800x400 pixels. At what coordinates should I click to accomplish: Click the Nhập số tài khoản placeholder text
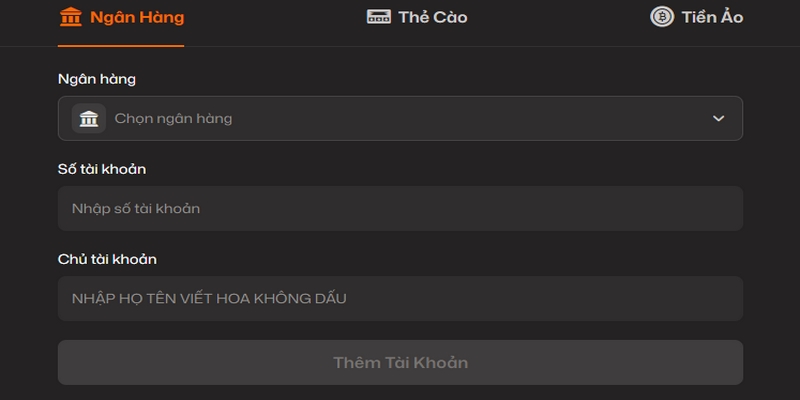[136, 208]
